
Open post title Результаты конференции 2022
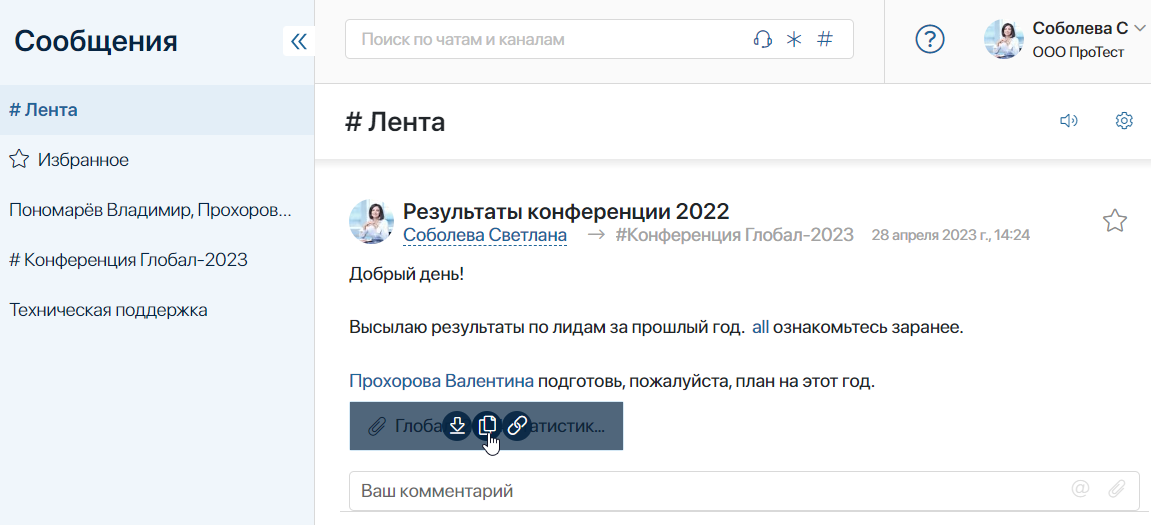[566, 211]
